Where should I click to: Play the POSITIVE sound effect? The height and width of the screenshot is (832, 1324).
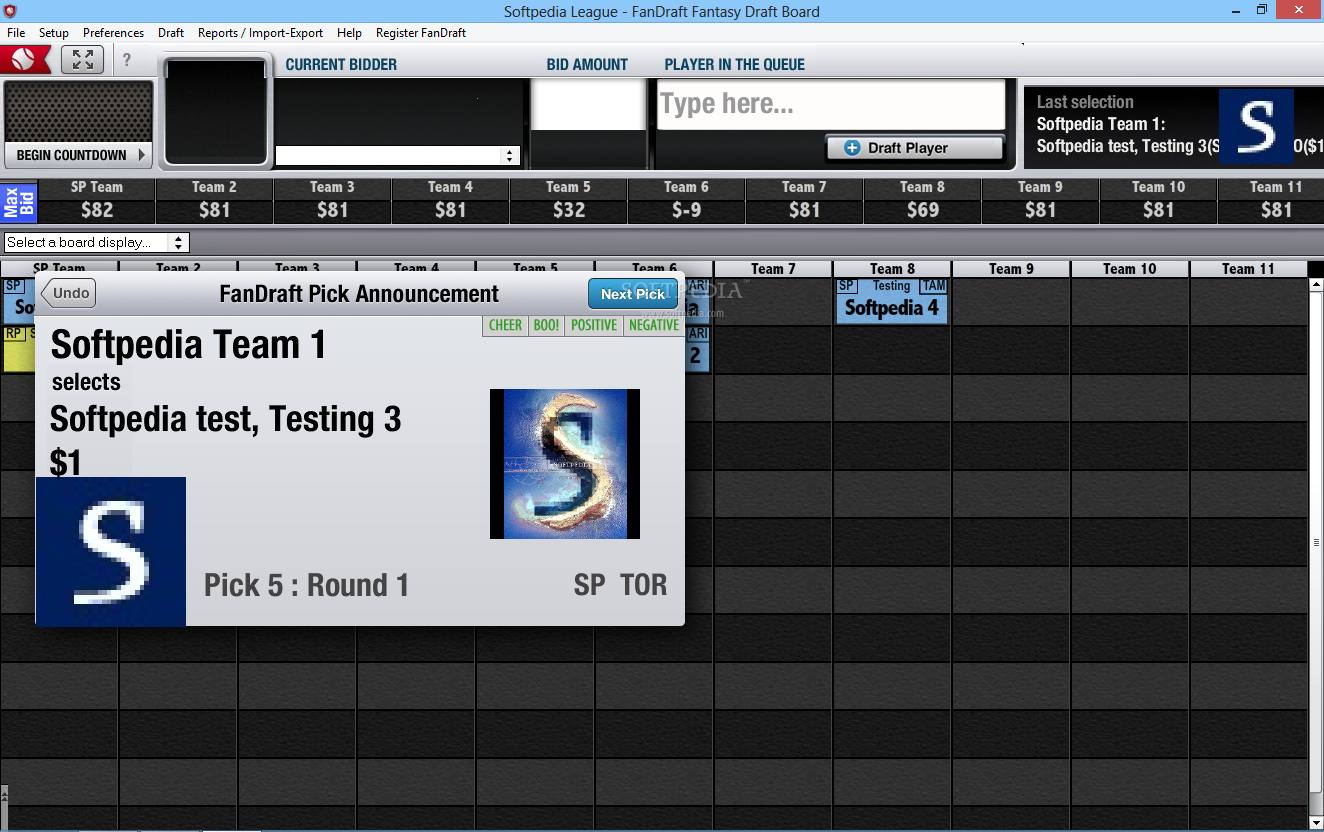pos(594,325)
